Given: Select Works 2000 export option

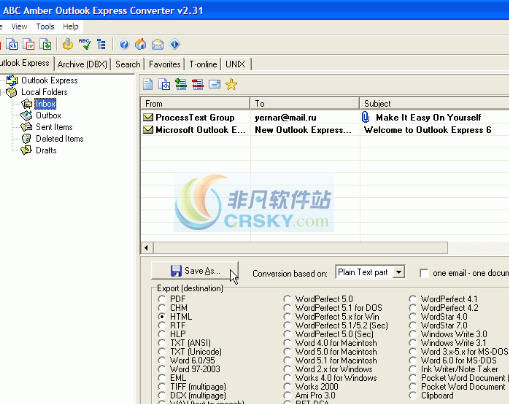Looking at the screenshot, I should (x=287, y=387).
